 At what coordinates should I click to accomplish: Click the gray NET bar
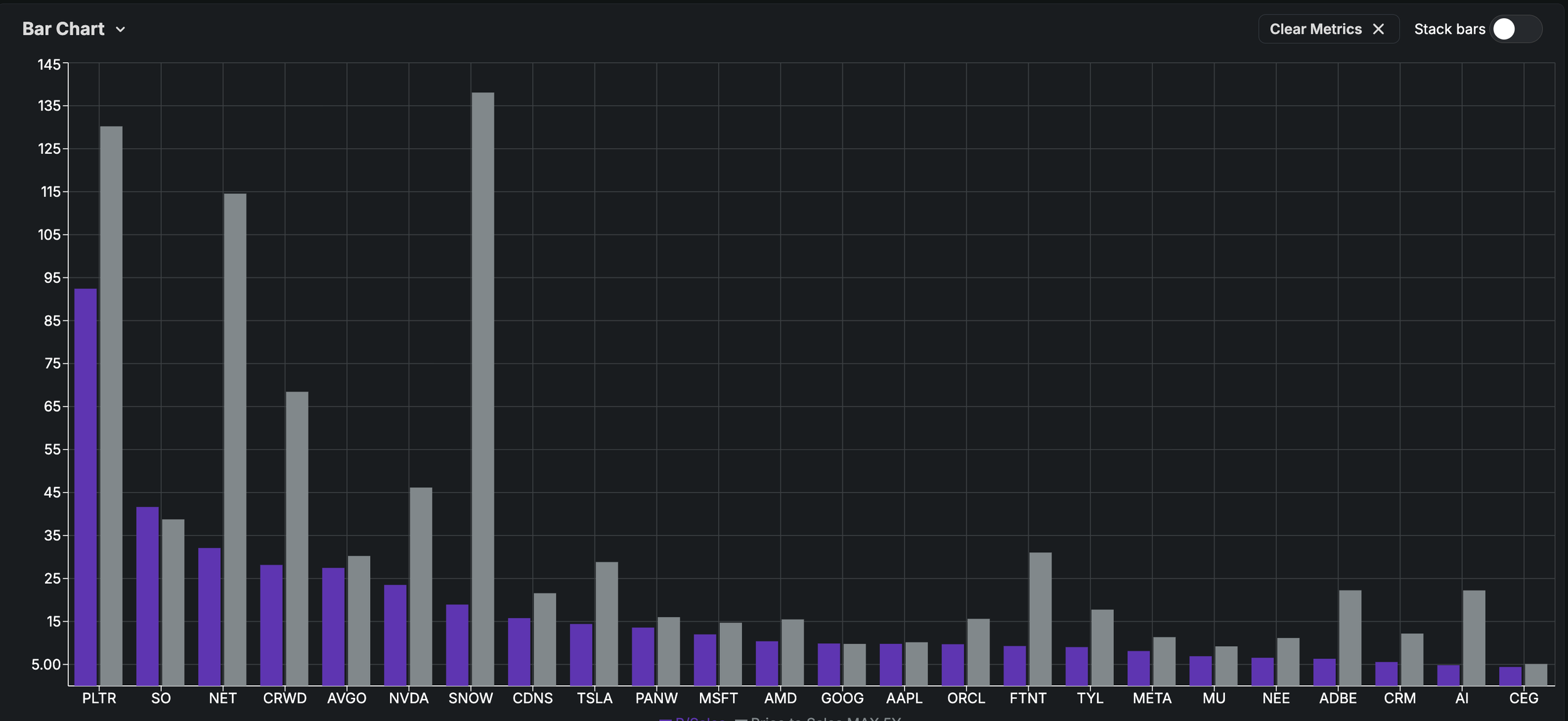[235, 439]
